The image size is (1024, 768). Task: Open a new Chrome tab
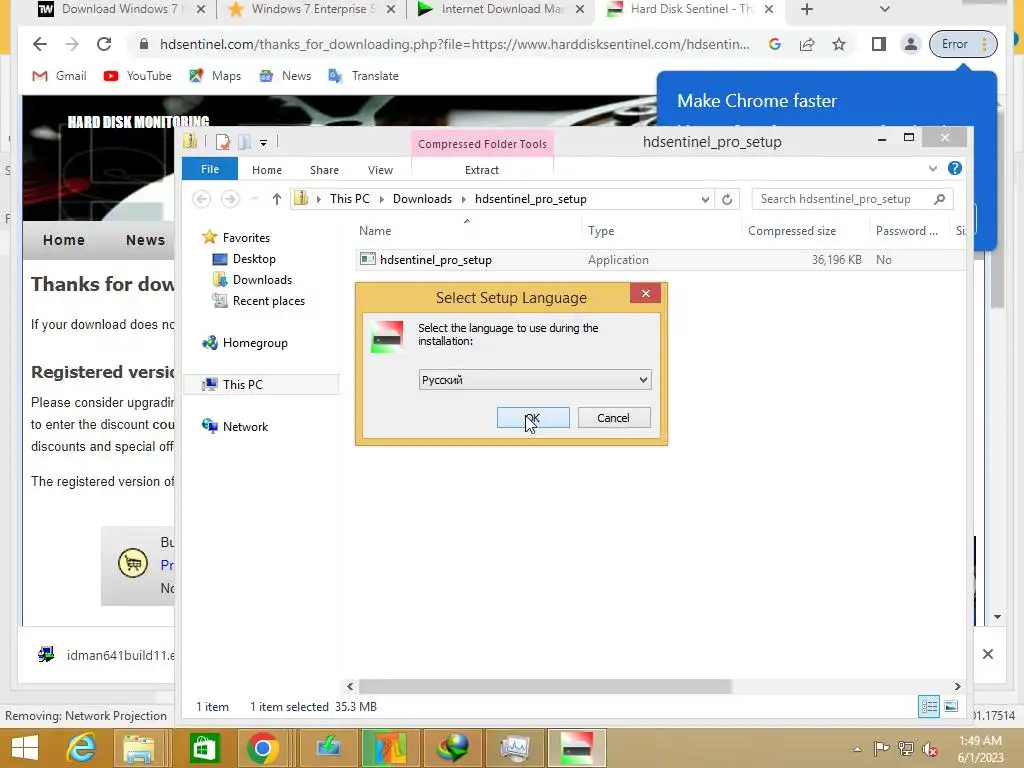pos(807,9)
